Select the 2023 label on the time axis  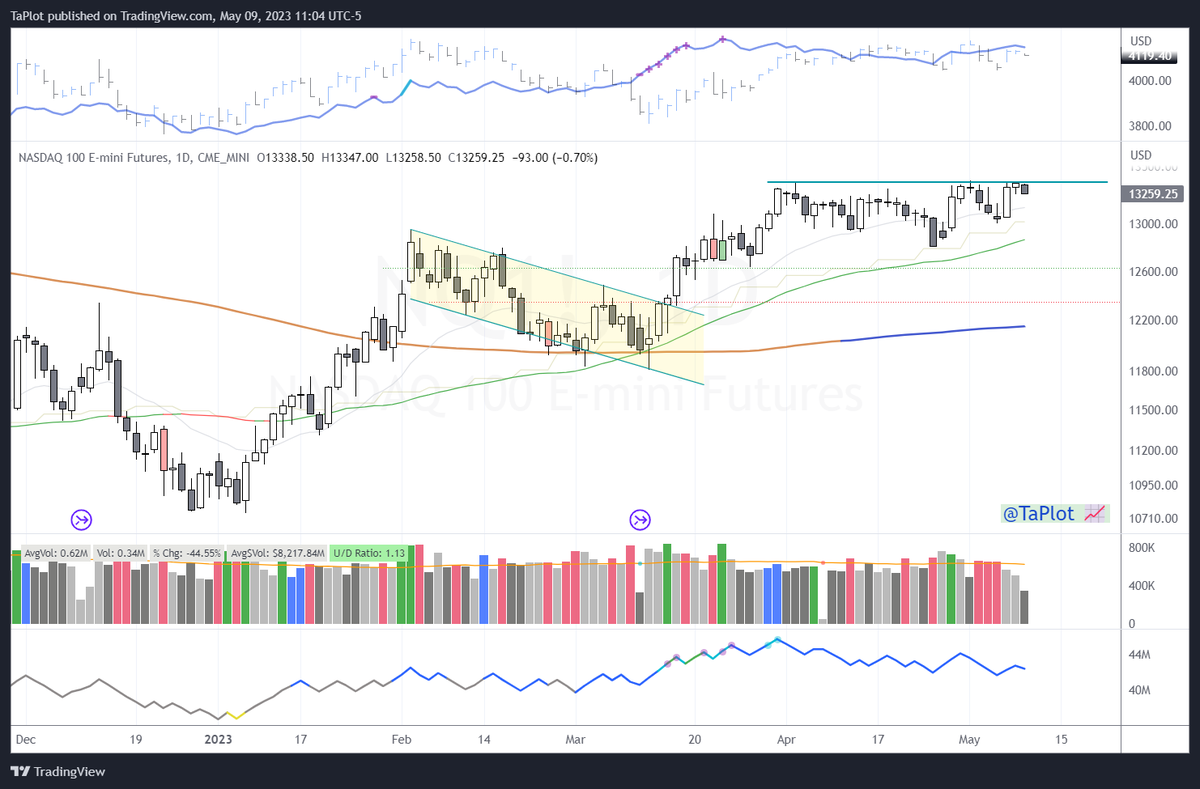pos(218,739)
